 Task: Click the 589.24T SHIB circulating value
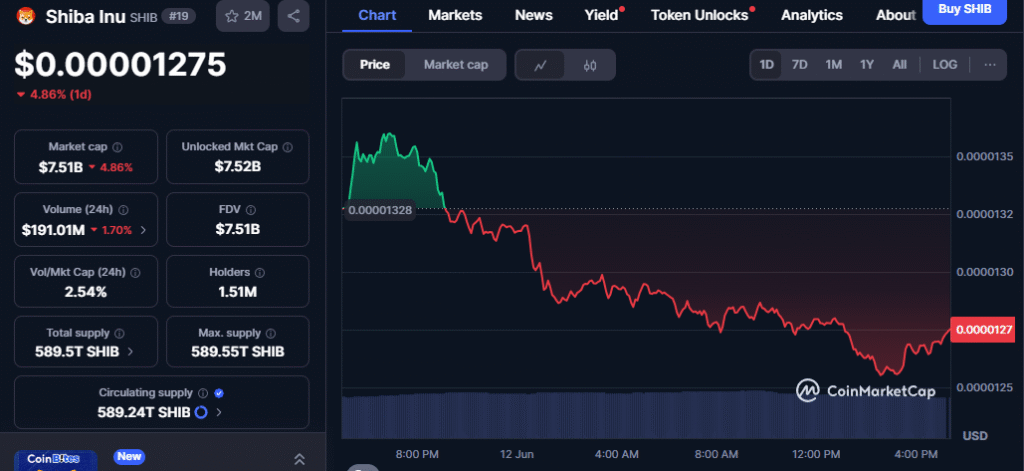pyautogui.click(x=144, y=412)
